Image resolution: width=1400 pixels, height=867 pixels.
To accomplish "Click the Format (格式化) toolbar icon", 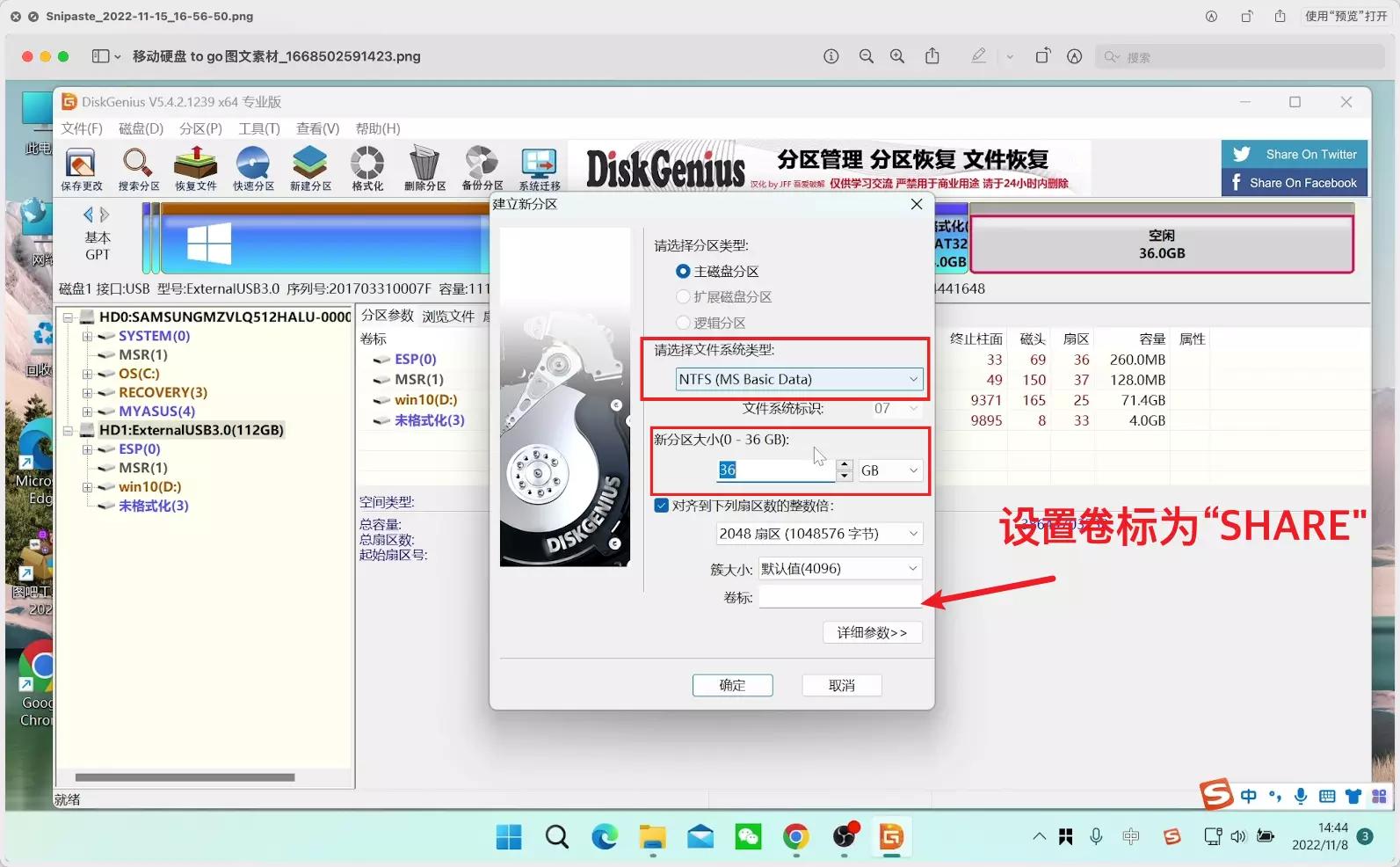I will 367,169.
